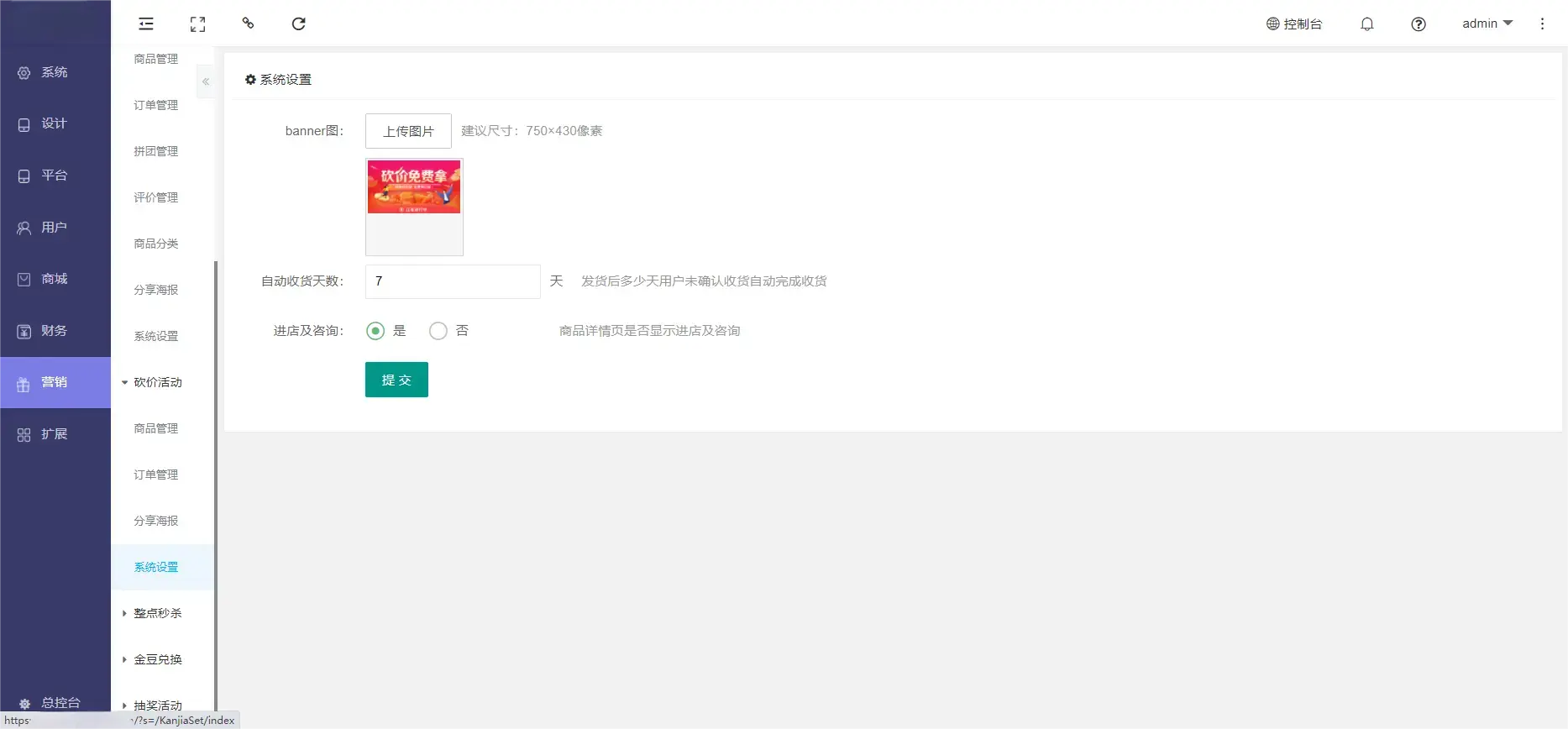This screenshot has height=729, width=1568.
Task: Open 商品分类 in the submenu
Action: pyautogui.click(x=156, y=244)
